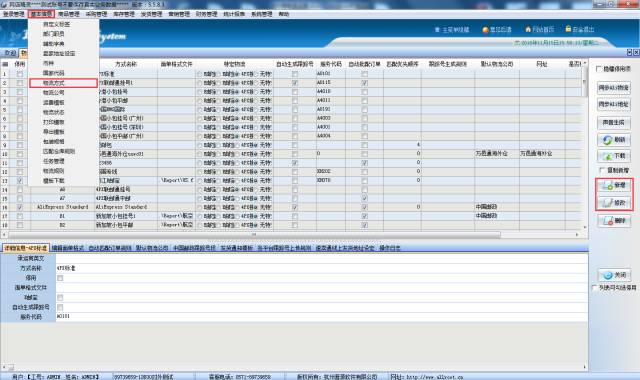Screen dimensions: 640x380
Task: Click the 关闭 close button icon
Action: pyautogui.click(x=607, y=275)
